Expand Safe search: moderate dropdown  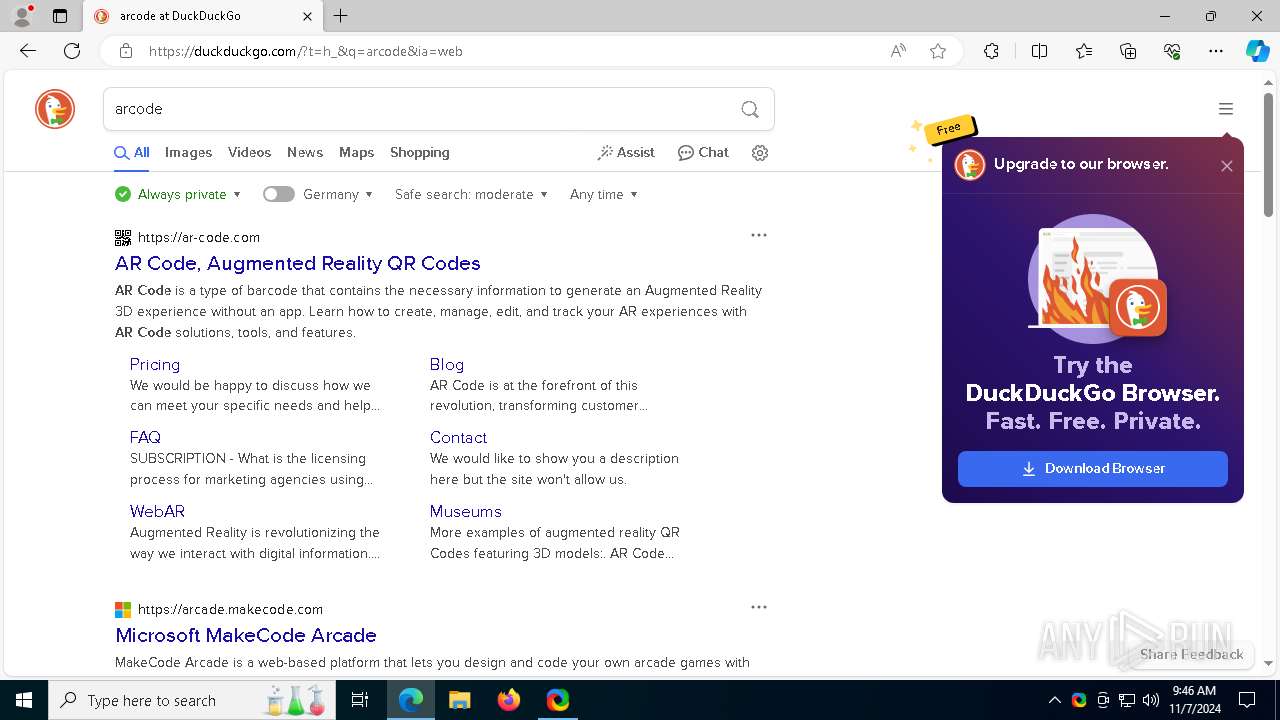[x=471, y=194]
